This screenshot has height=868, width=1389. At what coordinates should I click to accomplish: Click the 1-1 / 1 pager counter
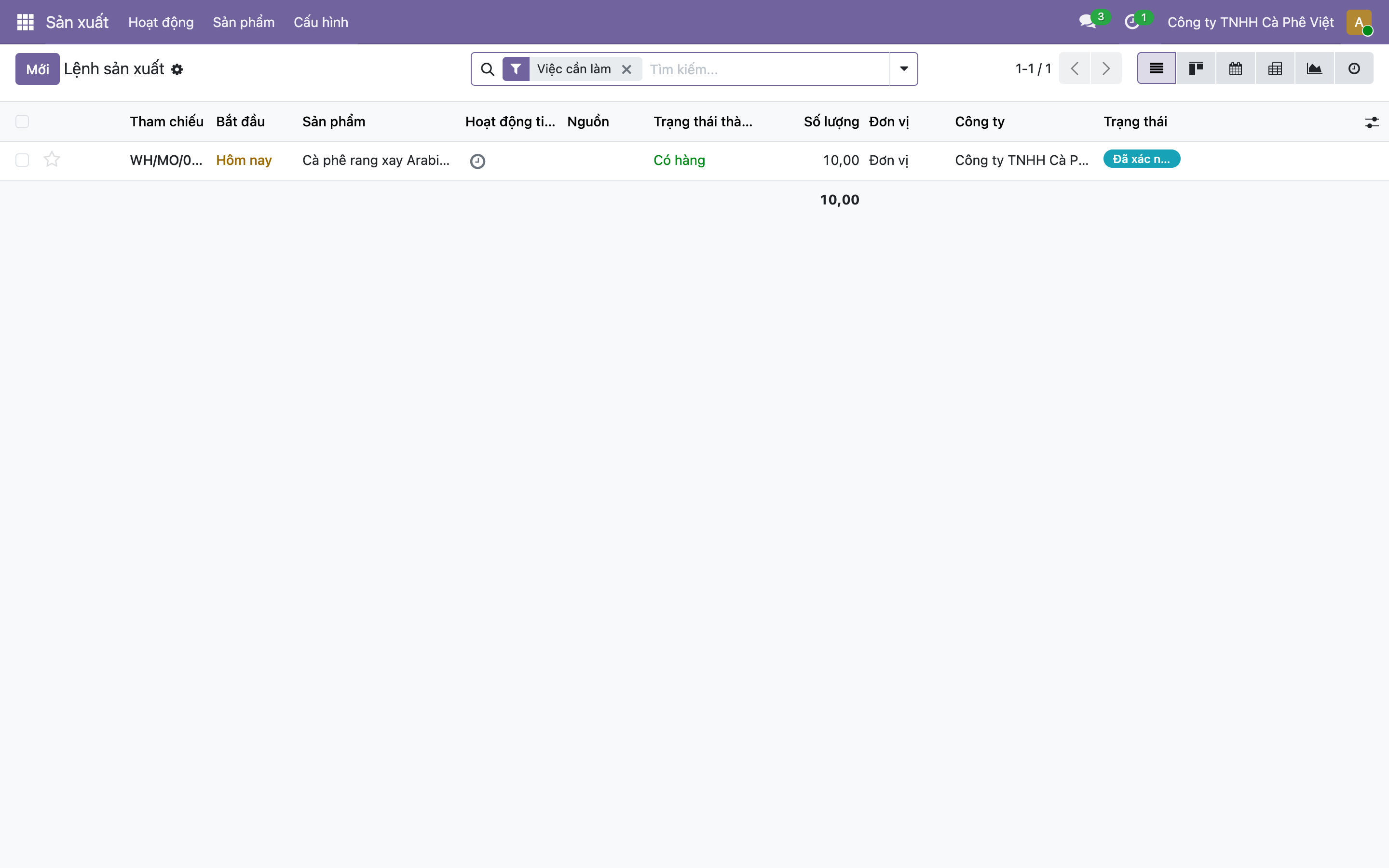(1033, 69)
